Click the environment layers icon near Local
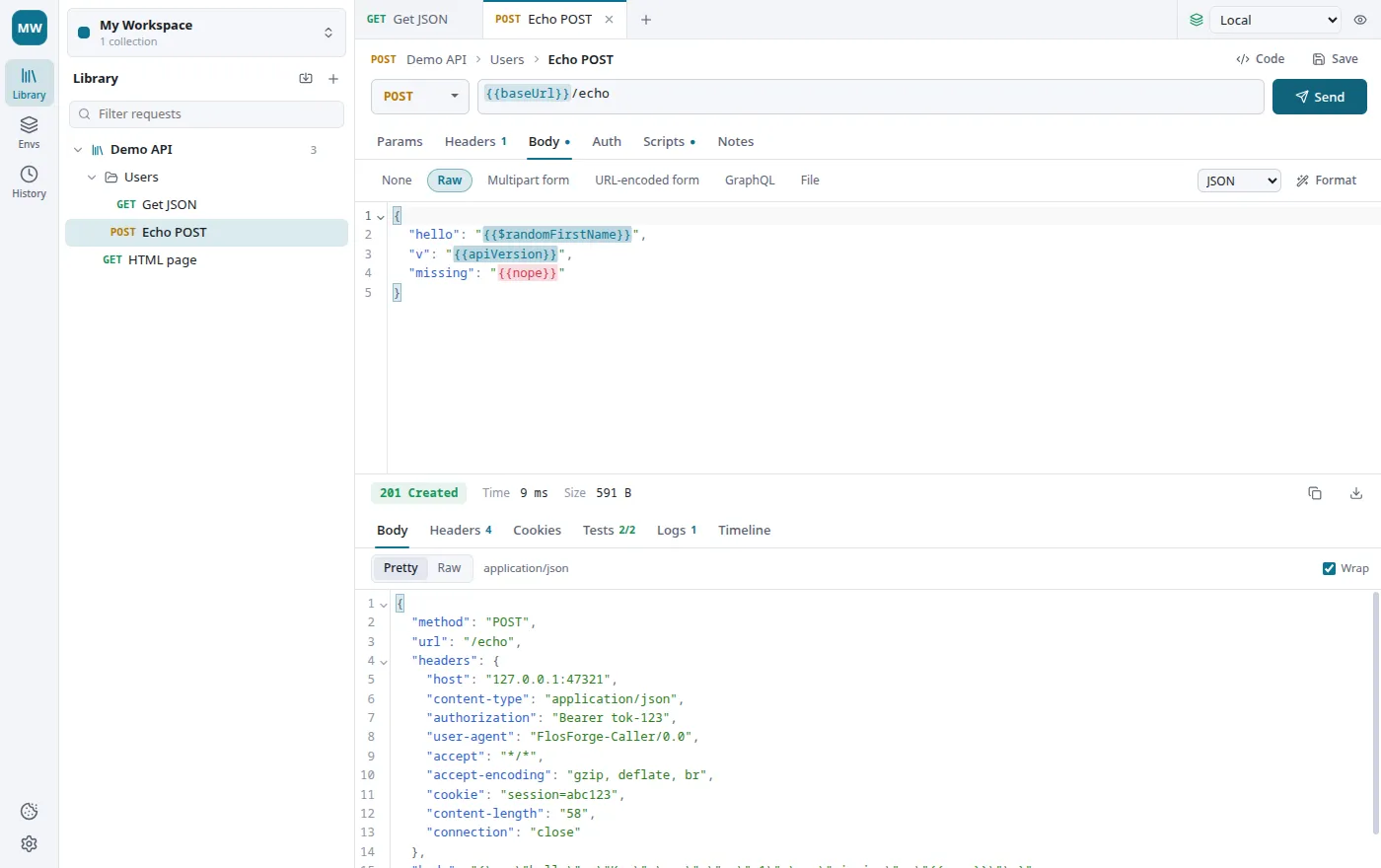This screenshot has height=868, width=1381. point(1197,20)
